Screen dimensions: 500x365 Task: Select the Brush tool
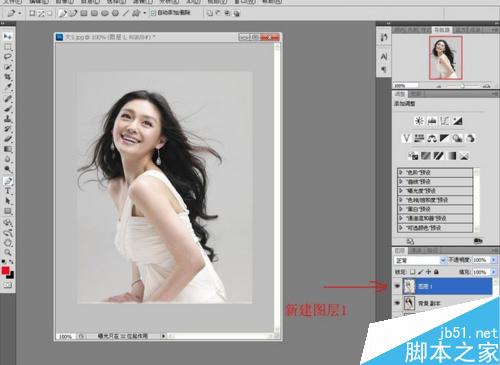[7, 109]
